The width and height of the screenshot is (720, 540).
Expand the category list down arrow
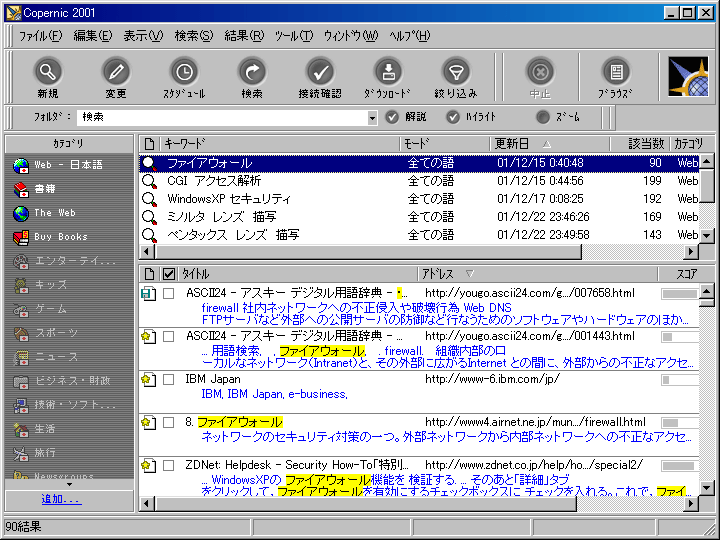(69, 484)
